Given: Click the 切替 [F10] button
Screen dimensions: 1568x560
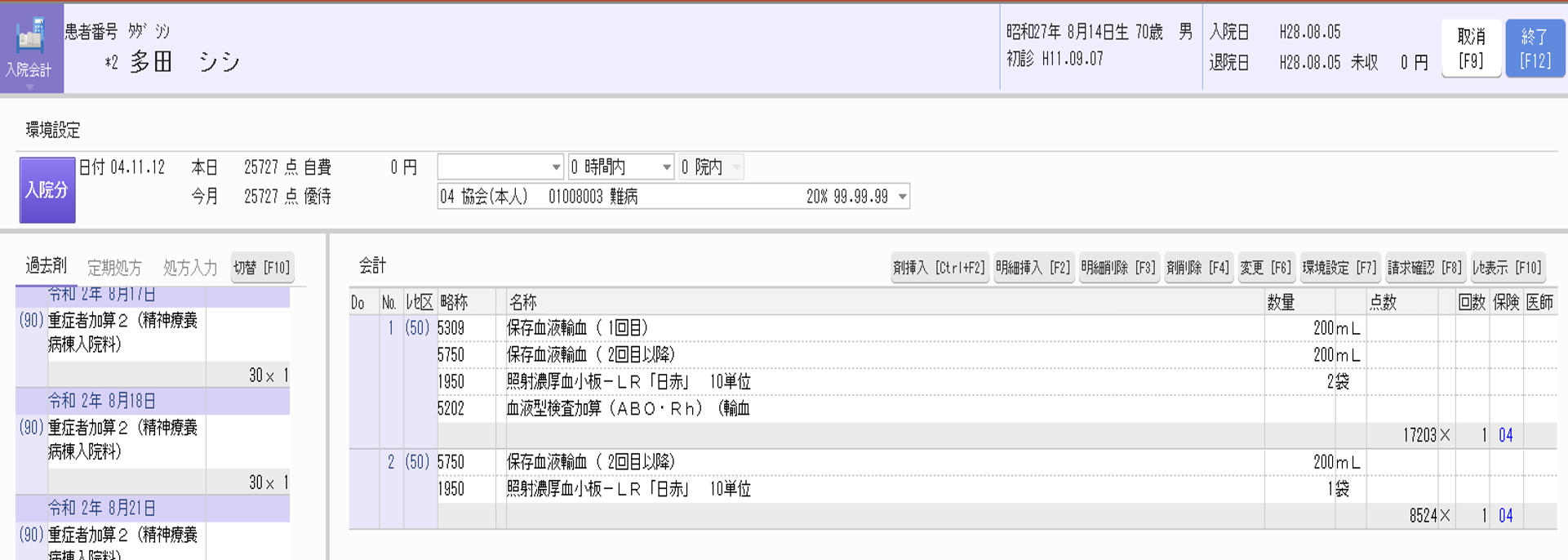Looking at the screenshot, I should [262, 268].
